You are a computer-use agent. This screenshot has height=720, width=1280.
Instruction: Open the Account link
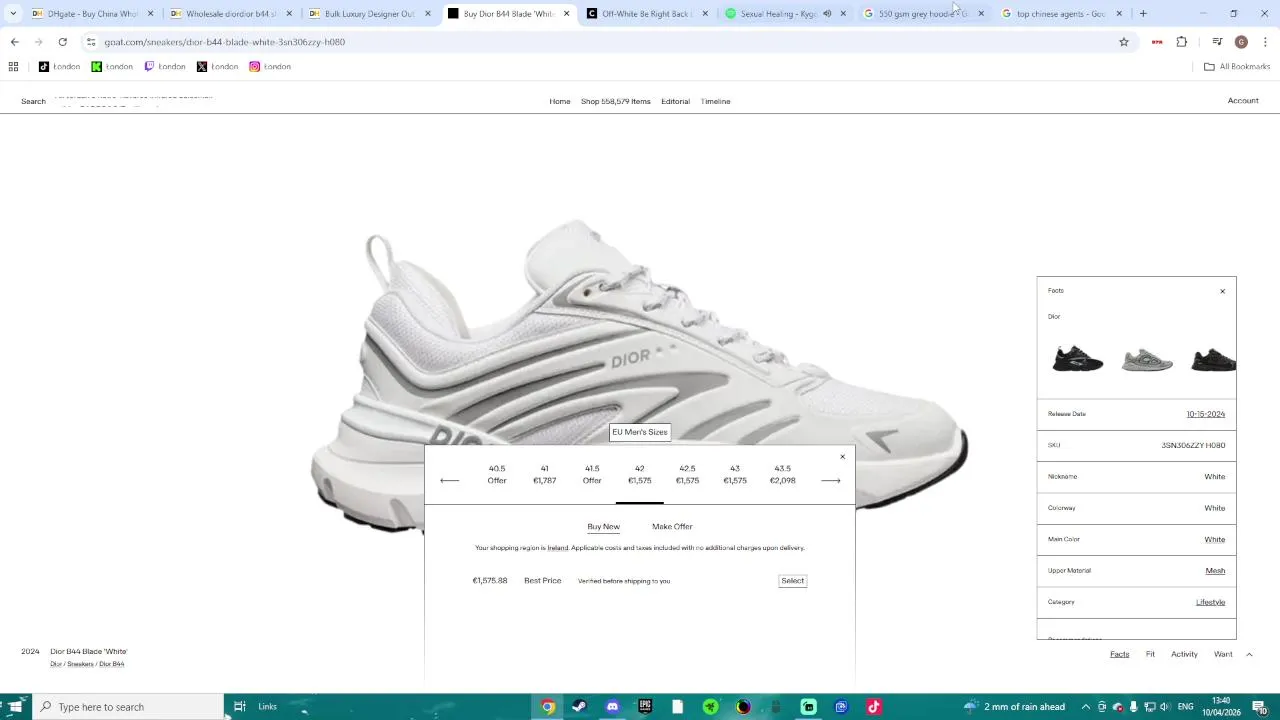point(1243,101)
